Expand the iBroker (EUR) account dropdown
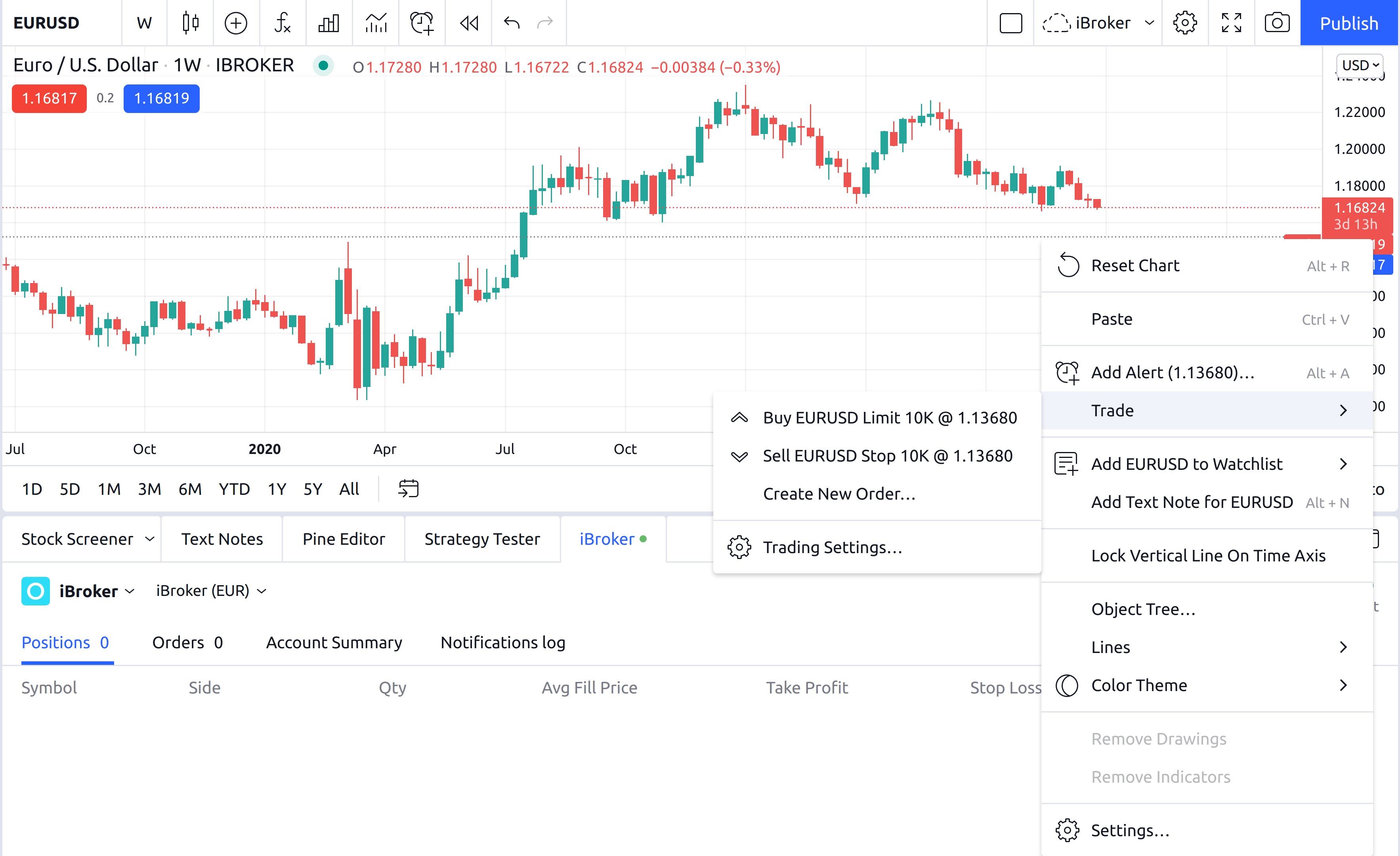The width and height of the screenshot is (1400, 856). point(211,591)
